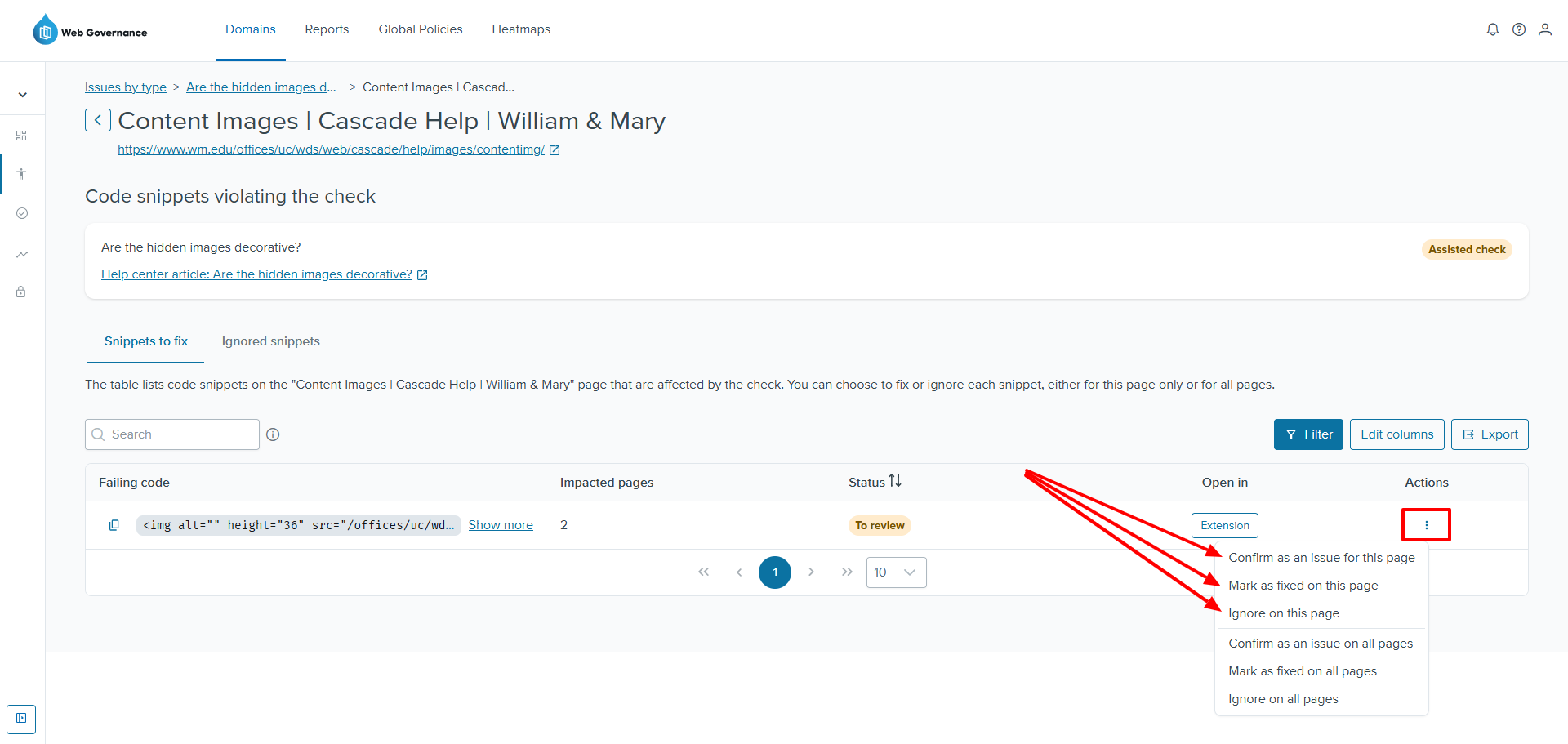Select the accessibility figure icon in sidebar
This screenshot has width=1568, height=744.
tap(22, 174)
